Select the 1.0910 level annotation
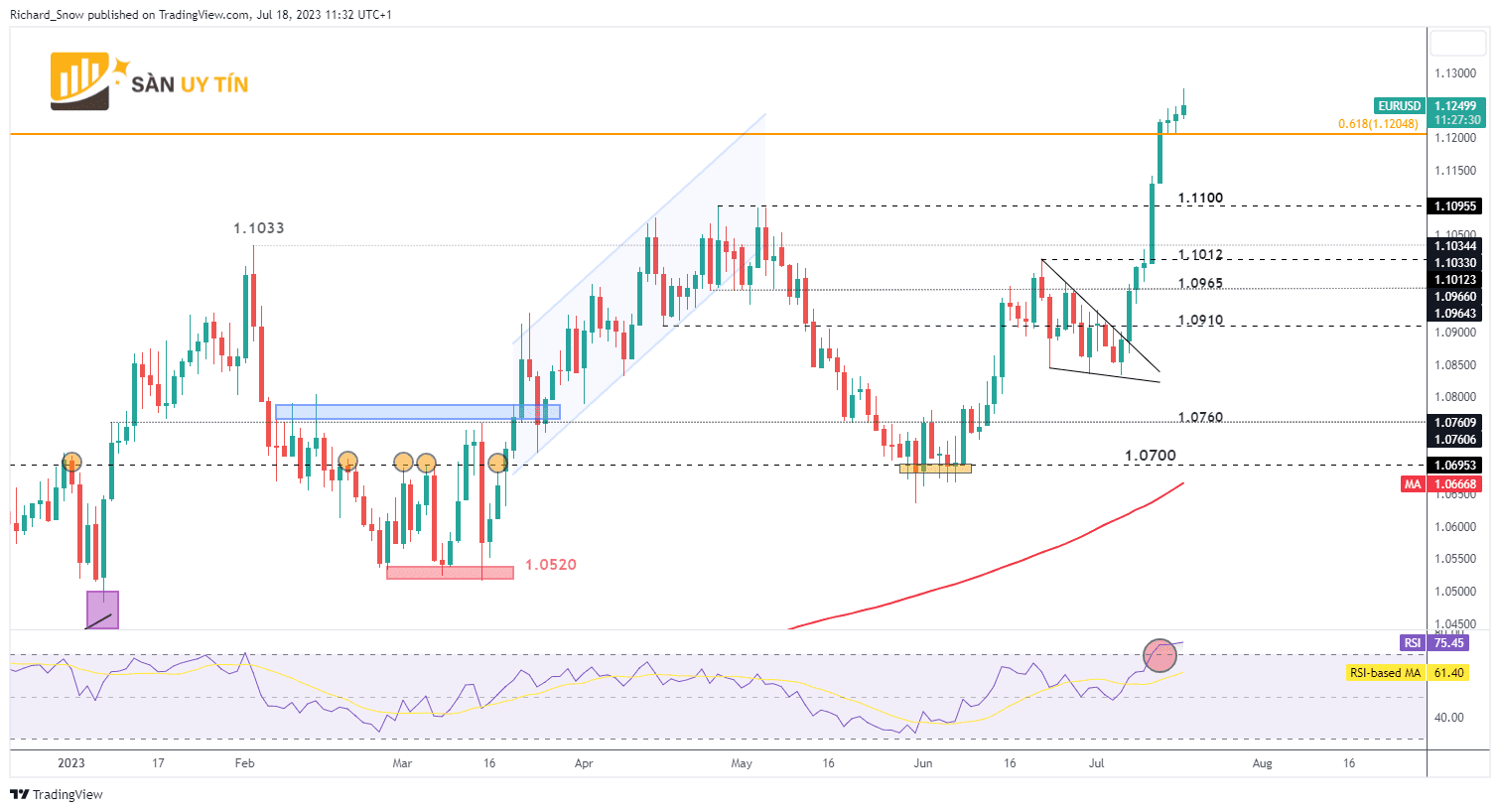 coord(1200,320)
